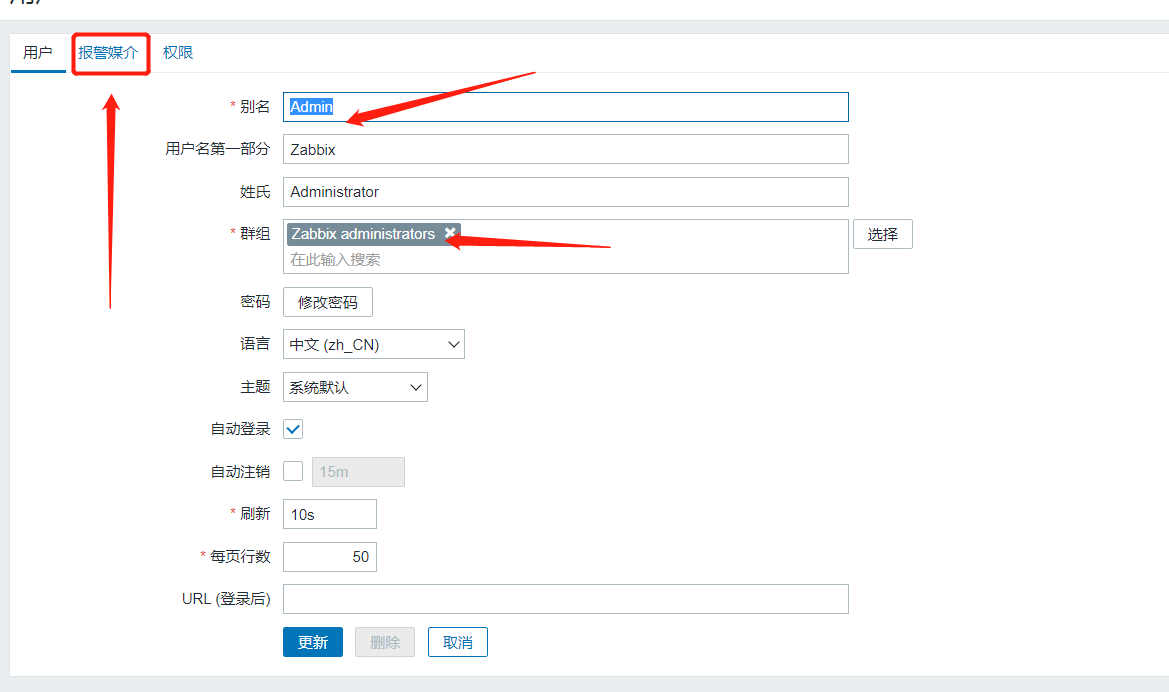Screen dimensions: 1169x692
Task: Click the 取消 button
Action: coord(458,642)
